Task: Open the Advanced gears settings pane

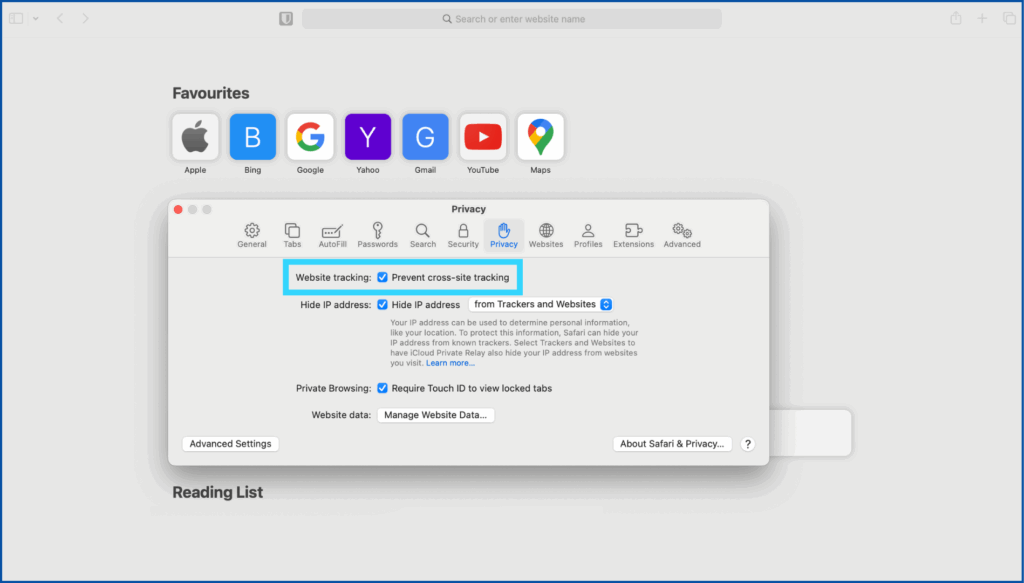Action: (682, 235)
